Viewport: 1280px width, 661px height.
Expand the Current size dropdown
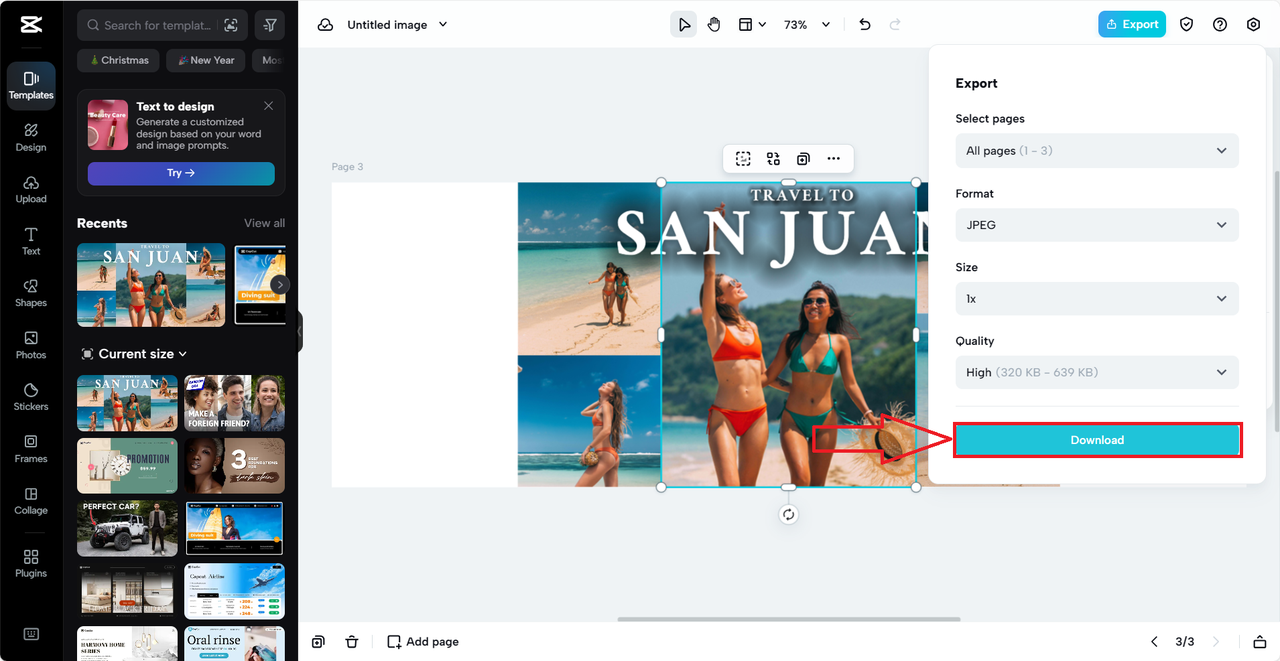[x=134, y=354]
